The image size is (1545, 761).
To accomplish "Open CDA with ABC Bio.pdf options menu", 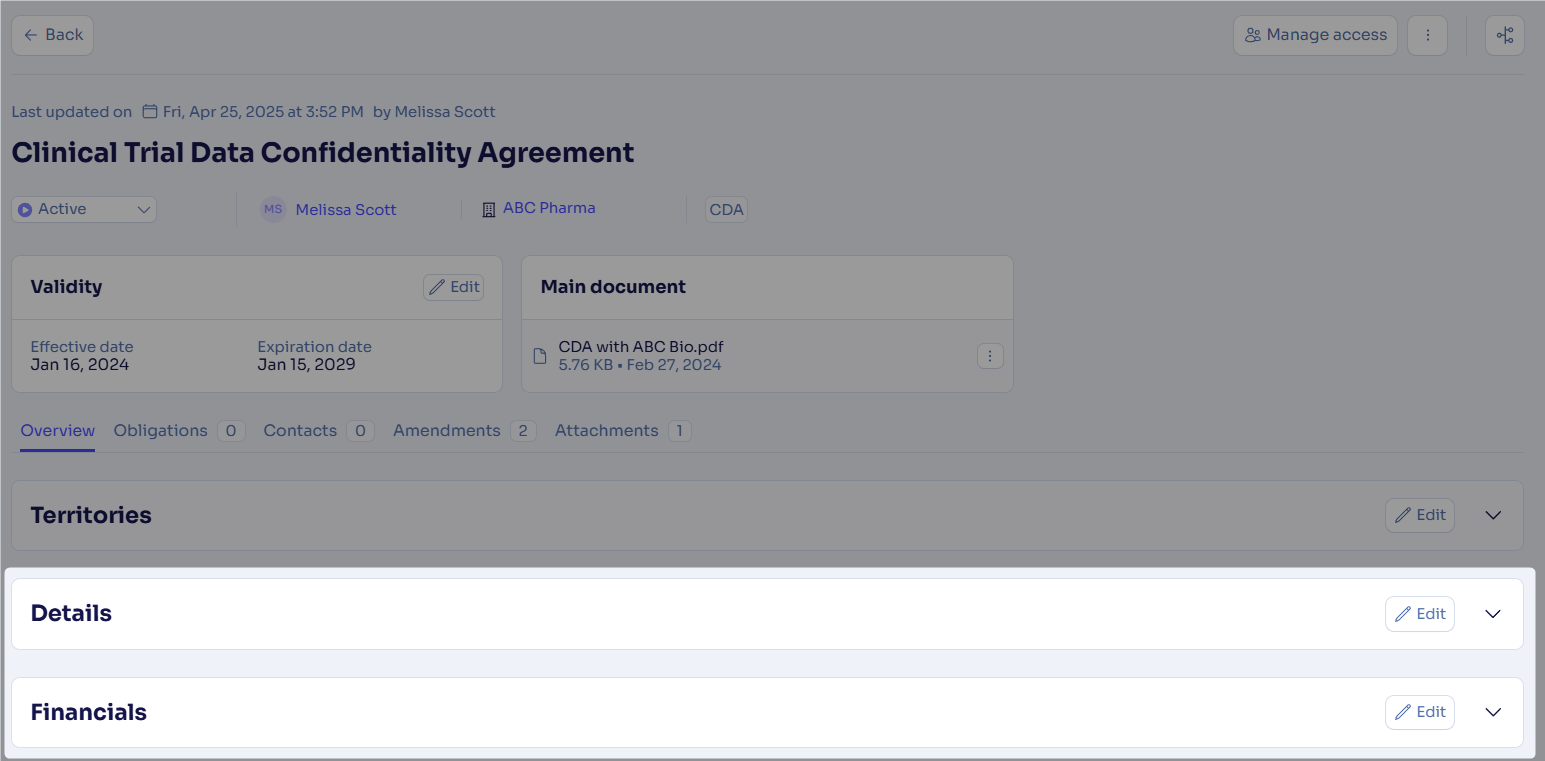I will (990, 356).
